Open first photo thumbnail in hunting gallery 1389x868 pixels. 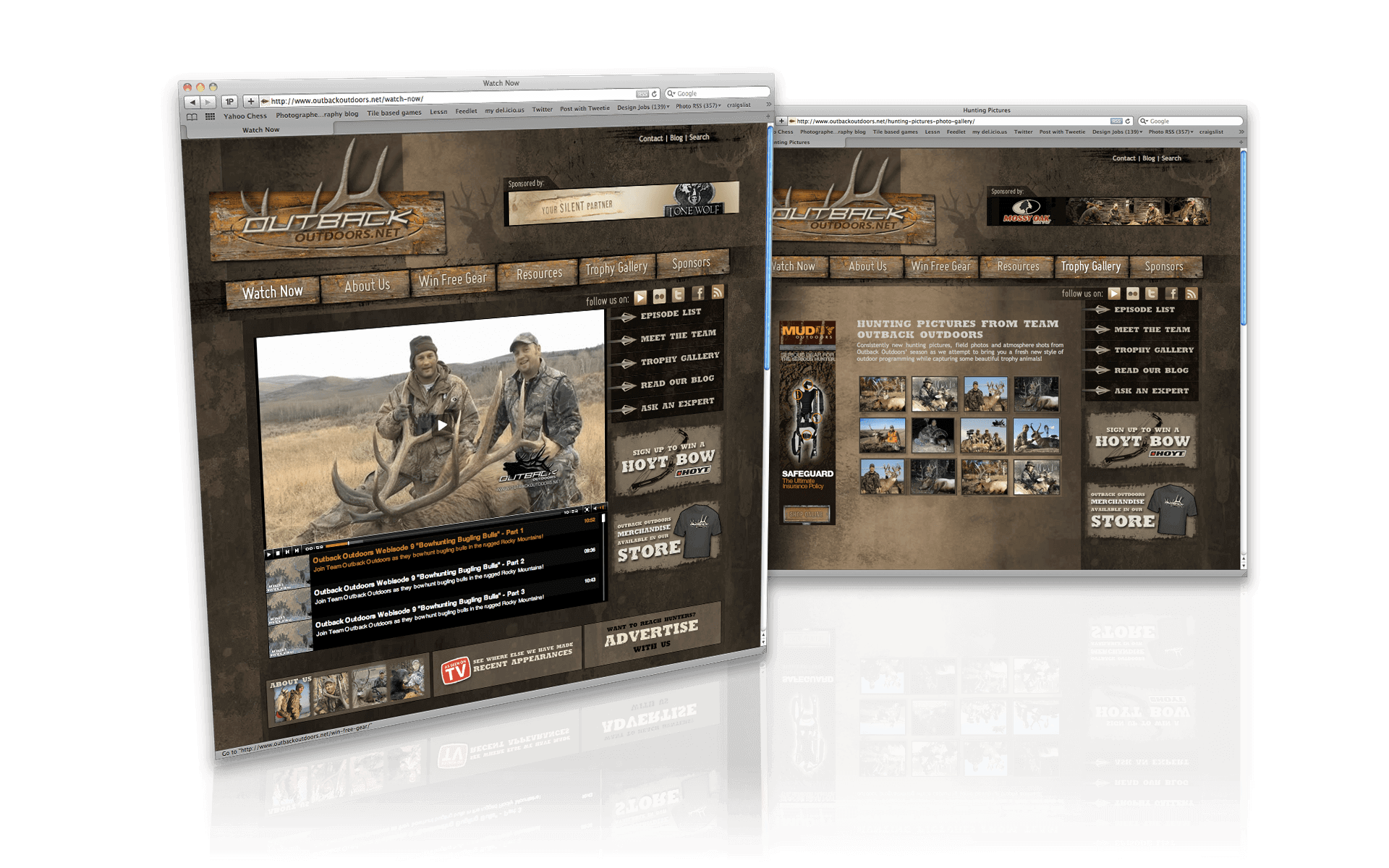[882, 394]
